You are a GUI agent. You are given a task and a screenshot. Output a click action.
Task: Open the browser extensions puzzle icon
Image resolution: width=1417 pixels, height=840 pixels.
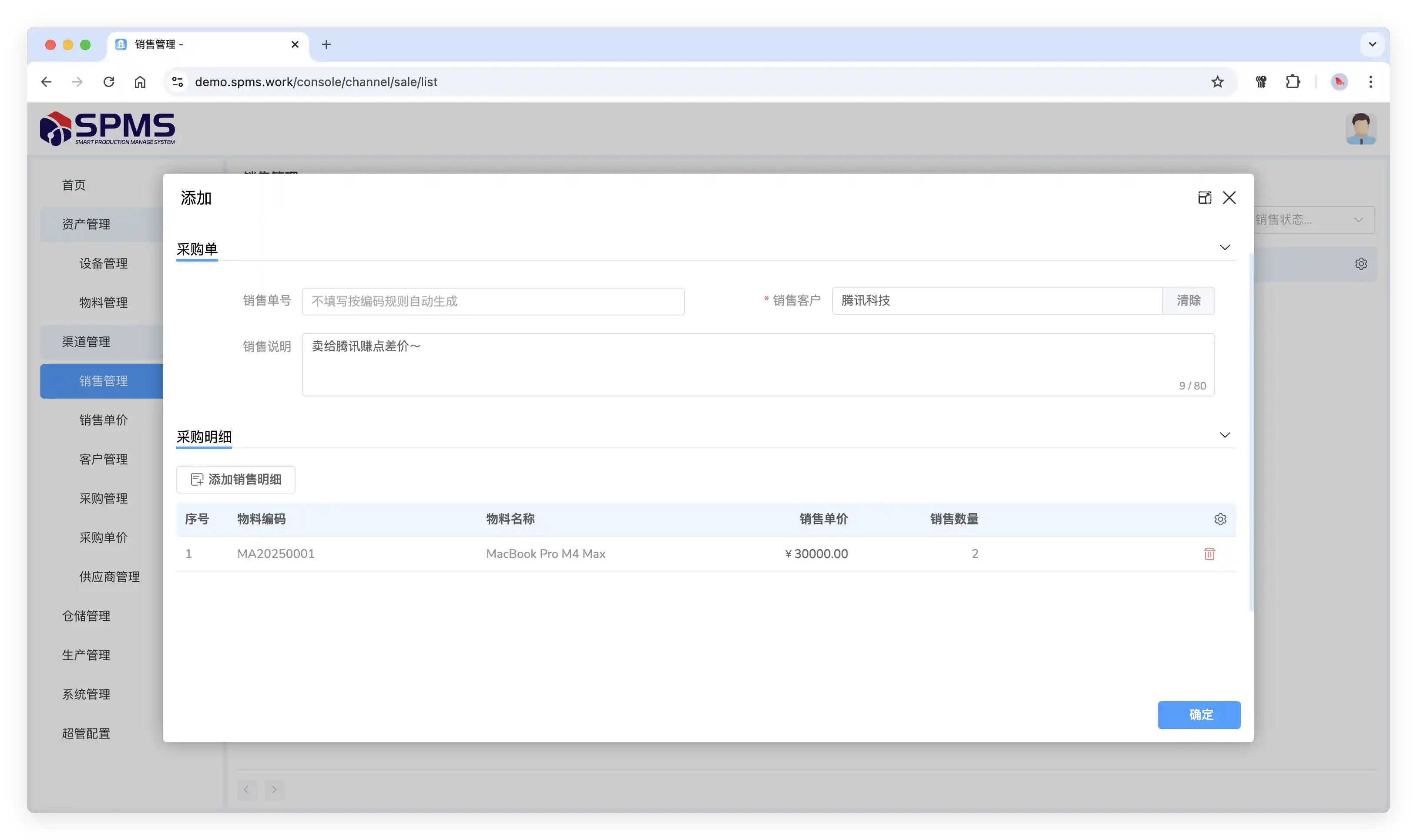[x=1293, y=82]
